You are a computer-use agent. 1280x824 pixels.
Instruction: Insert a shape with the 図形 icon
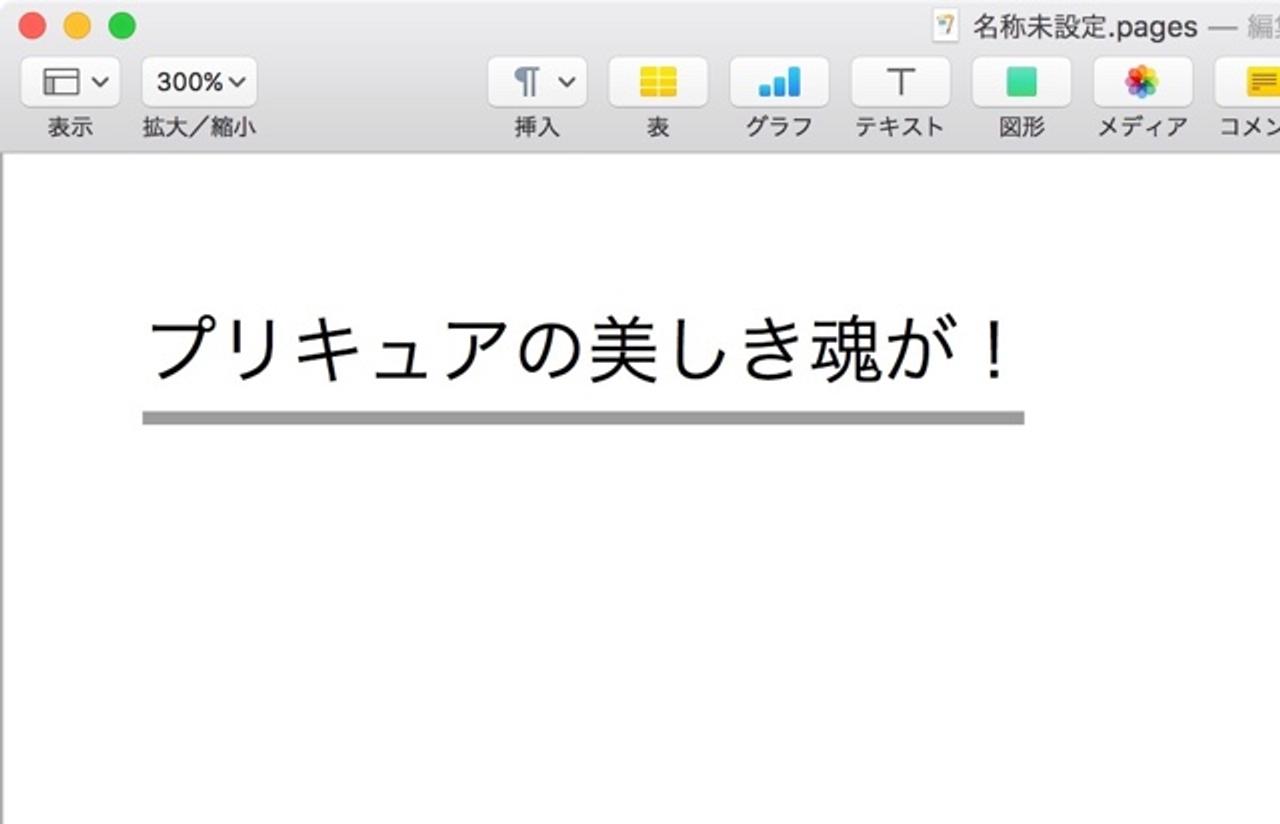(x=1021, y=82)
